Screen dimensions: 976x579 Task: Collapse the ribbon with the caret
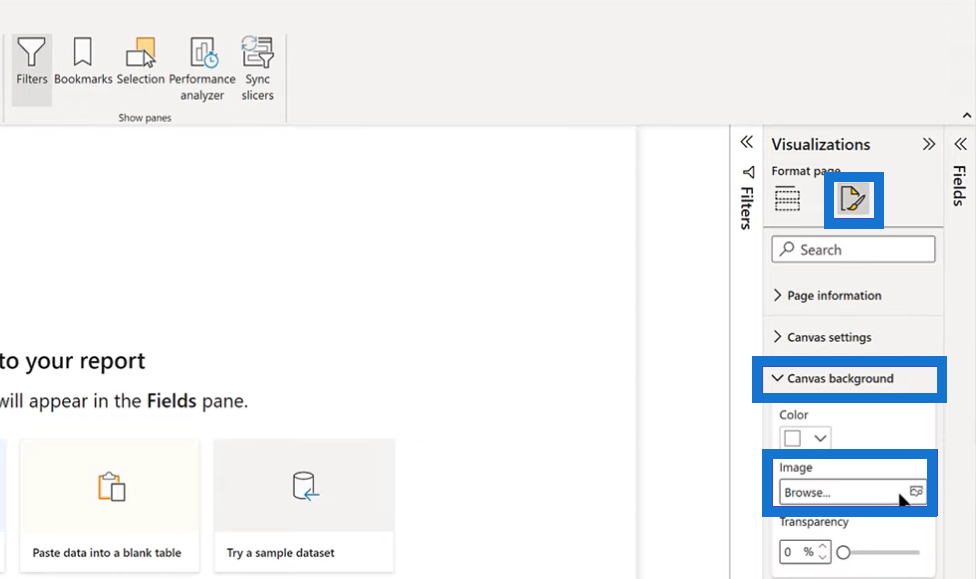click(967, 115)
